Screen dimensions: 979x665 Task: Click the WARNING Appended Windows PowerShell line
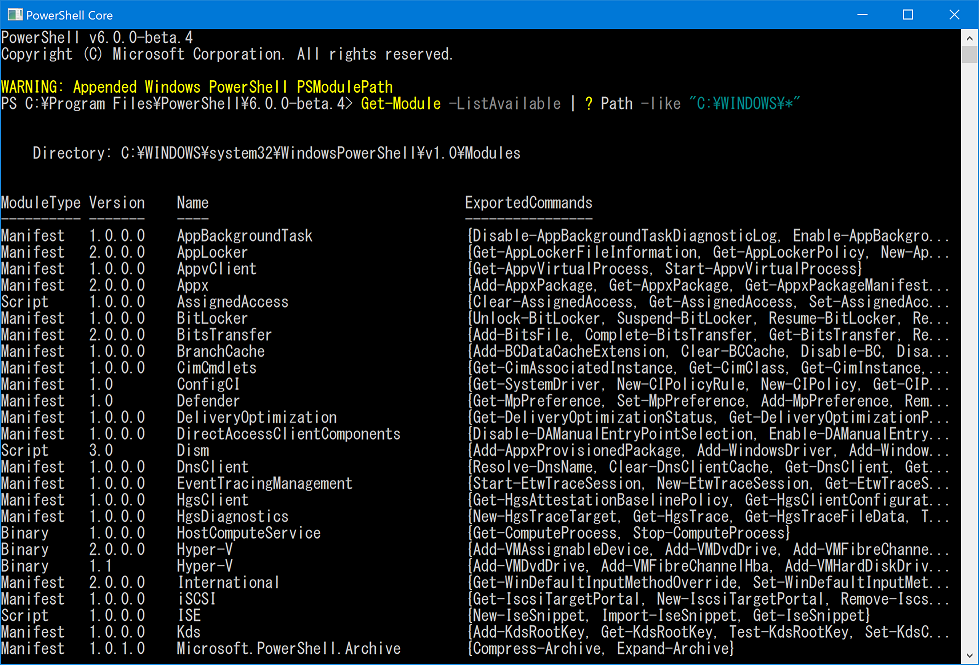pyautogui.click(x=197, y=87)
